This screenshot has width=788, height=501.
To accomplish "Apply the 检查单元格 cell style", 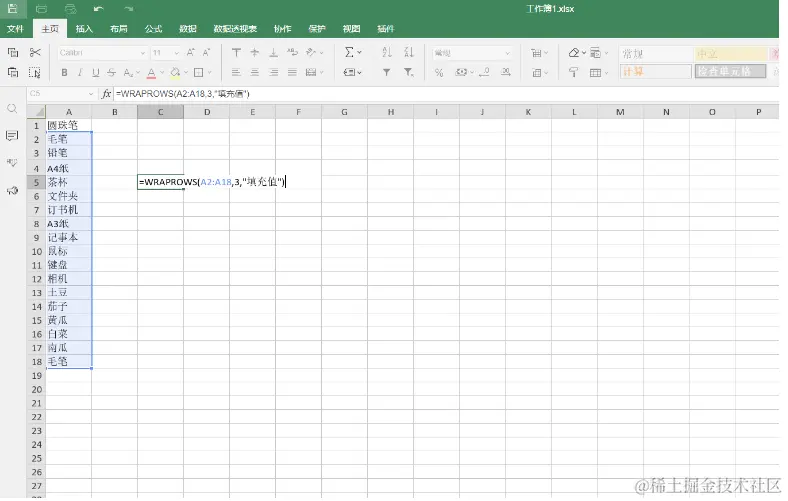I will [x=731, y=71].
